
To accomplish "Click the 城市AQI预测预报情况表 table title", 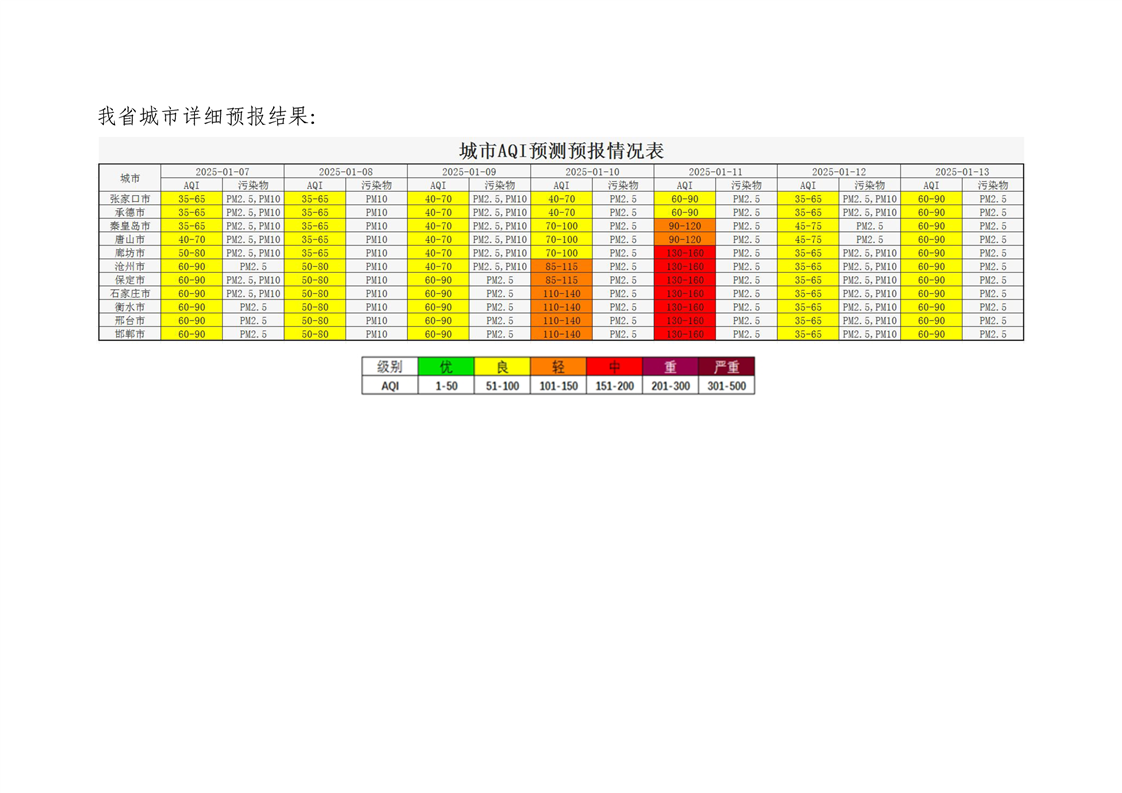I will coord(561,151).
